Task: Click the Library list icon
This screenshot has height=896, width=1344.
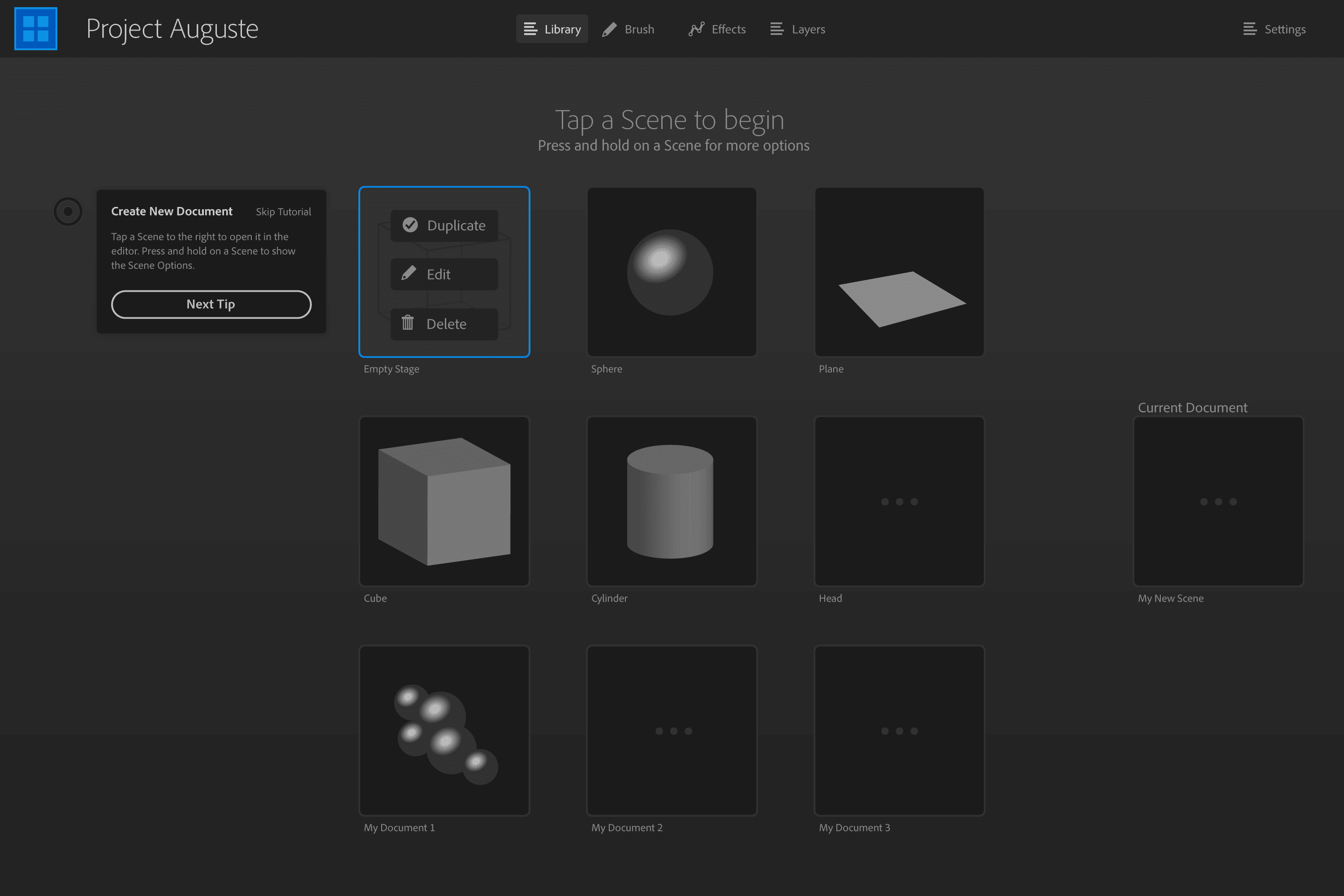Action: click(x=531, y=29)
